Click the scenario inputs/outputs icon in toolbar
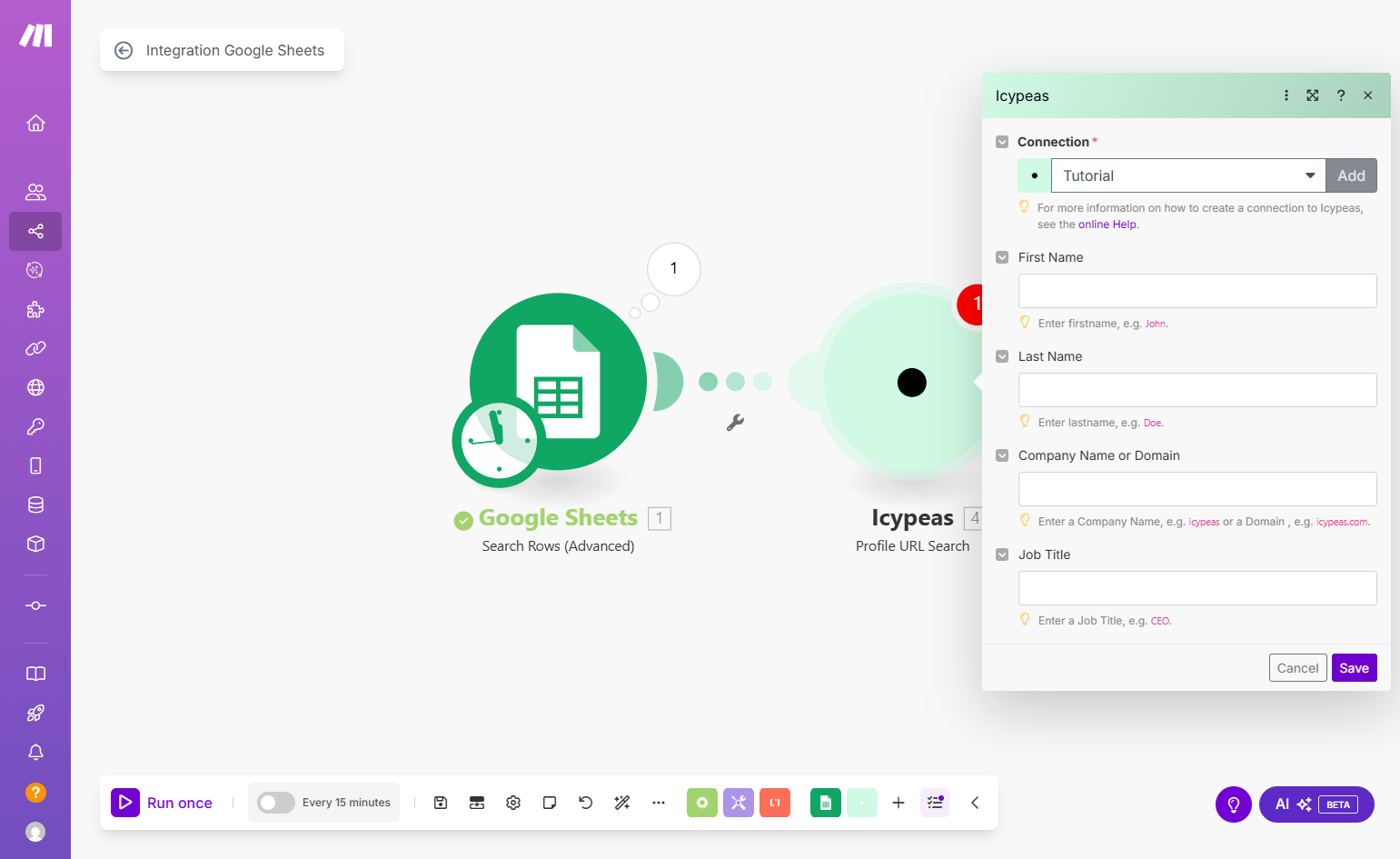 click(477, 803)
